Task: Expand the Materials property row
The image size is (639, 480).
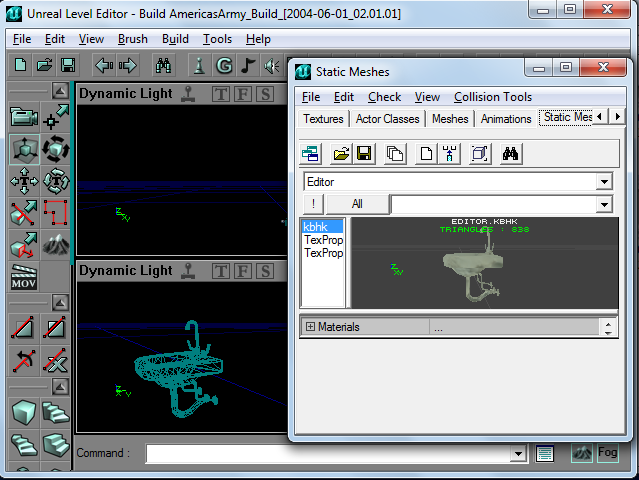Action: pos(311,327)
